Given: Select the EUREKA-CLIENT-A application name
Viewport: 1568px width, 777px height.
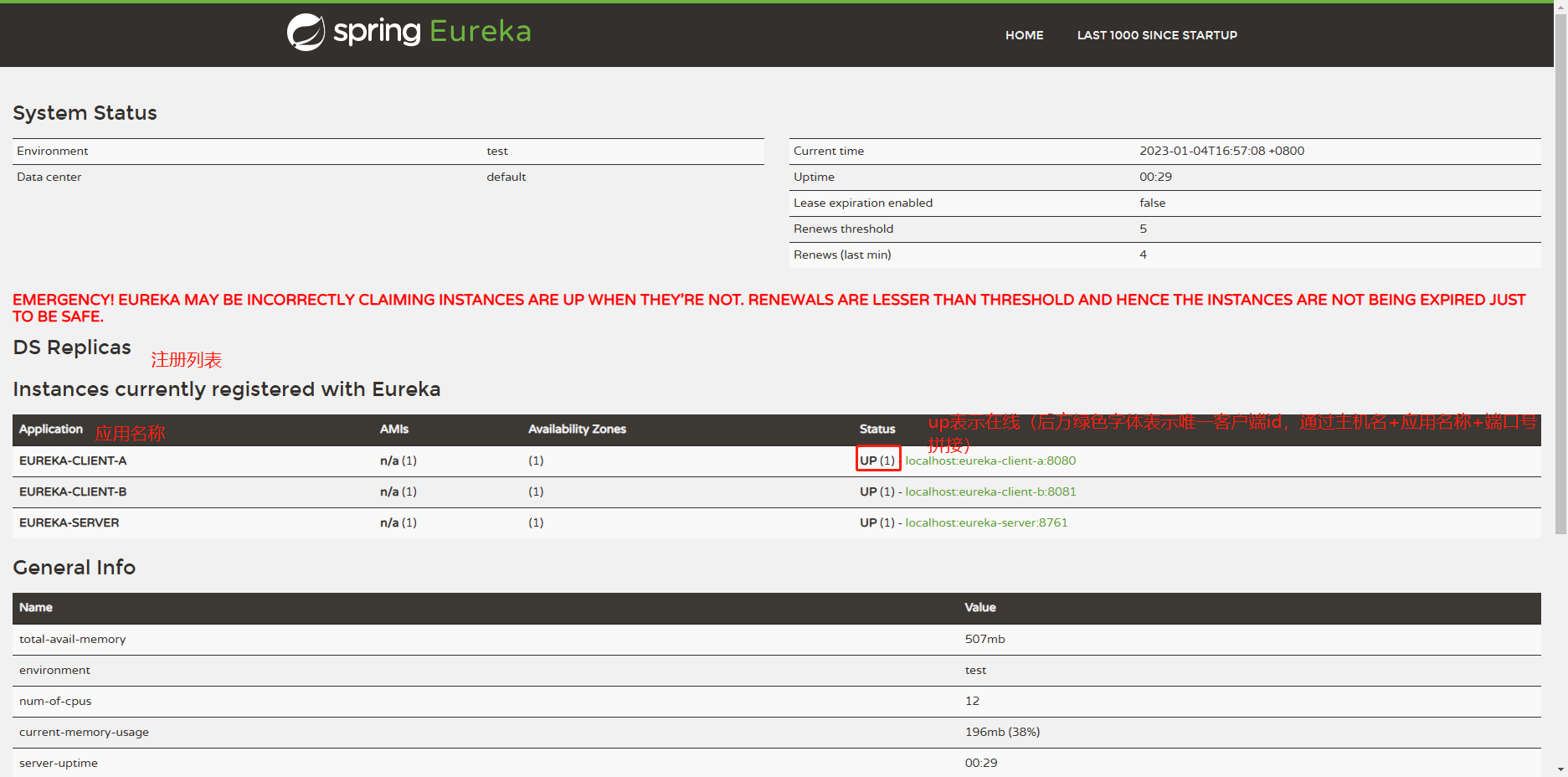Looking at the screenshot, I should click(73, 461).
